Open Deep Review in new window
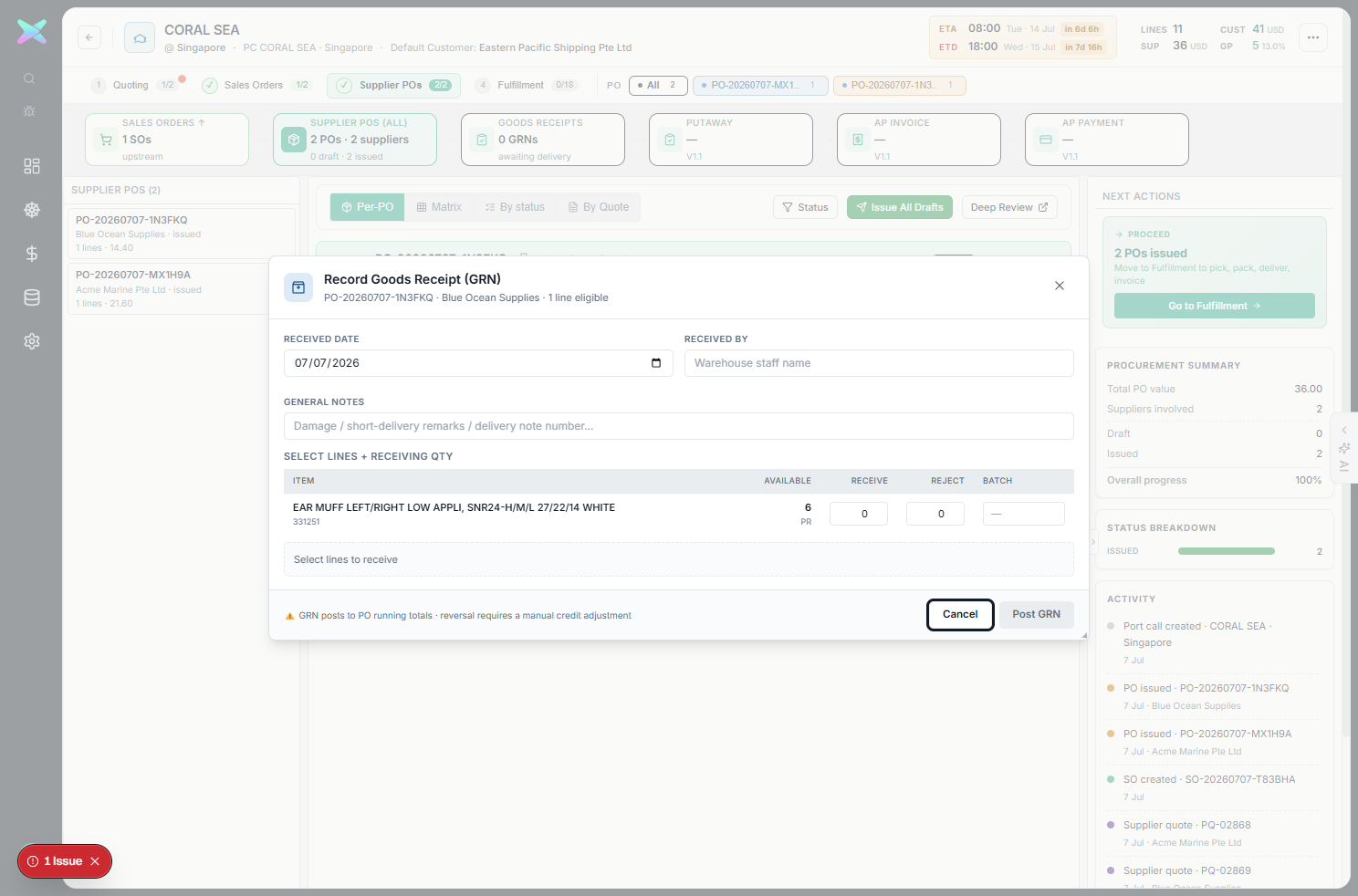1358x896 pixels. [x=1009, y=207]
